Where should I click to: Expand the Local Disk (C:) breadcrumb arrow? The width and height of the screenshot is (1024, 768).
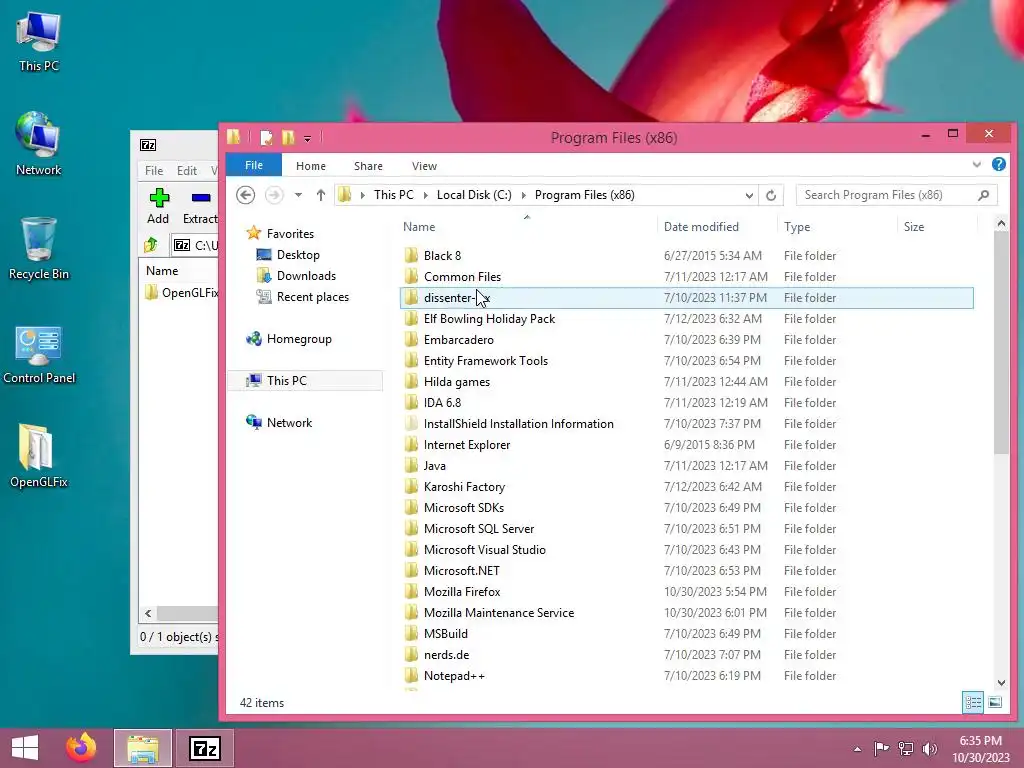point(523,195)
